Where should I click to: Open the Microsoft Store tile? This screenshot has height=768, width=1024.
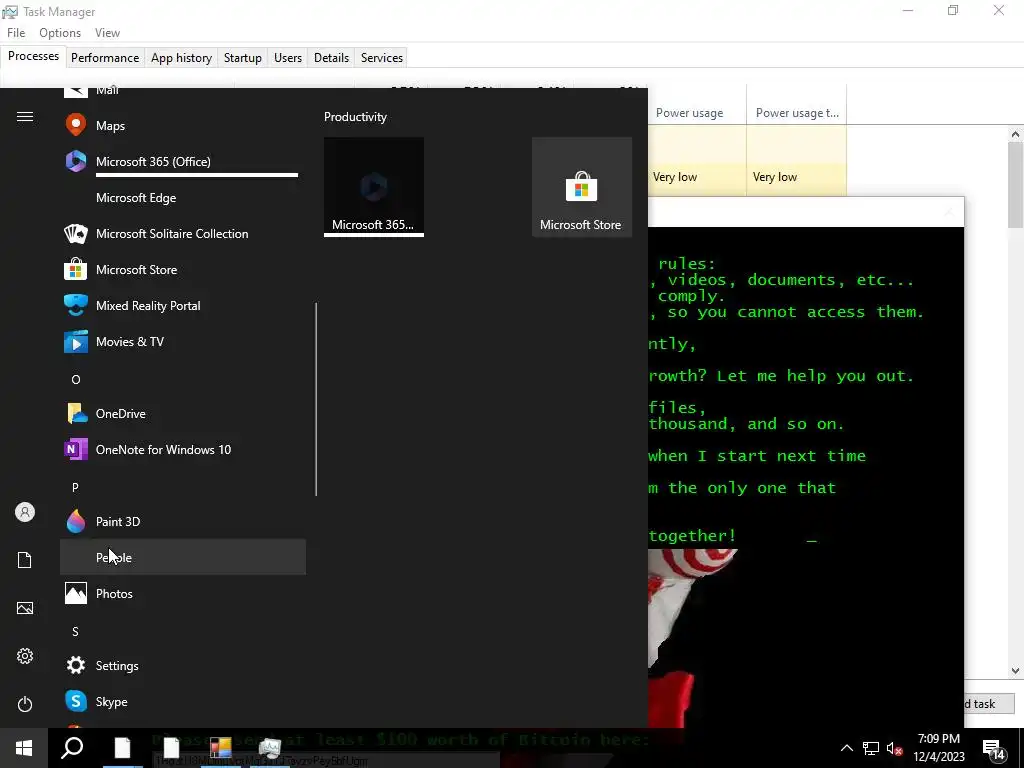[x=581, y=187]
